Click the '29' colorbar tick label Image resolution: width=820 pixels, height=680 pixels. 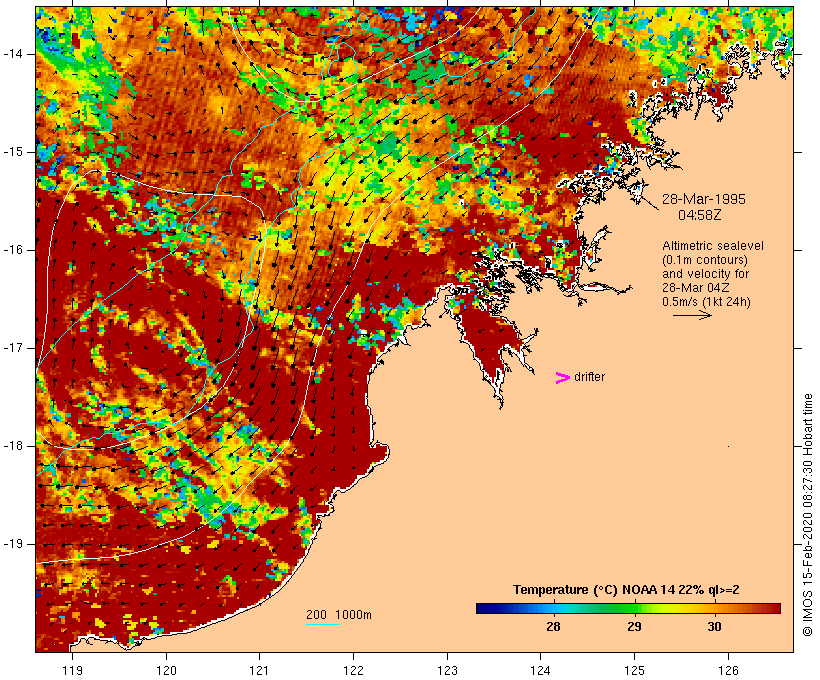634,627
